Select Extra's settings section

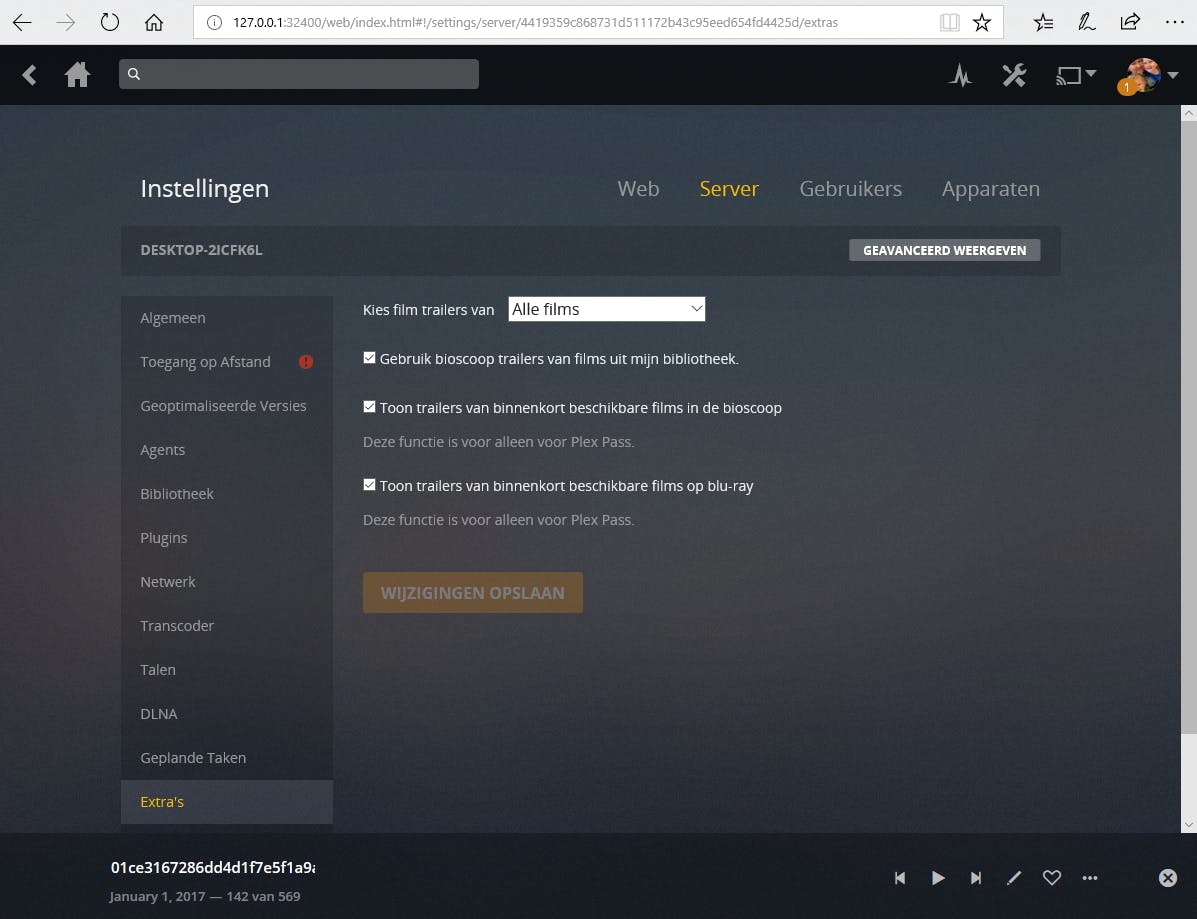click(227, 802)
